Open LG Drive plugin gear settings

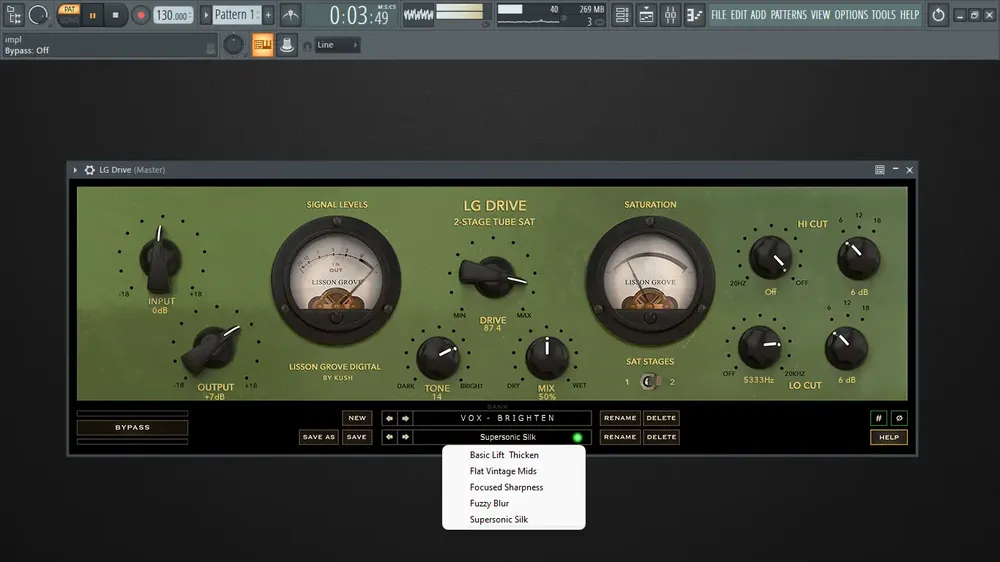coord(89,170)
